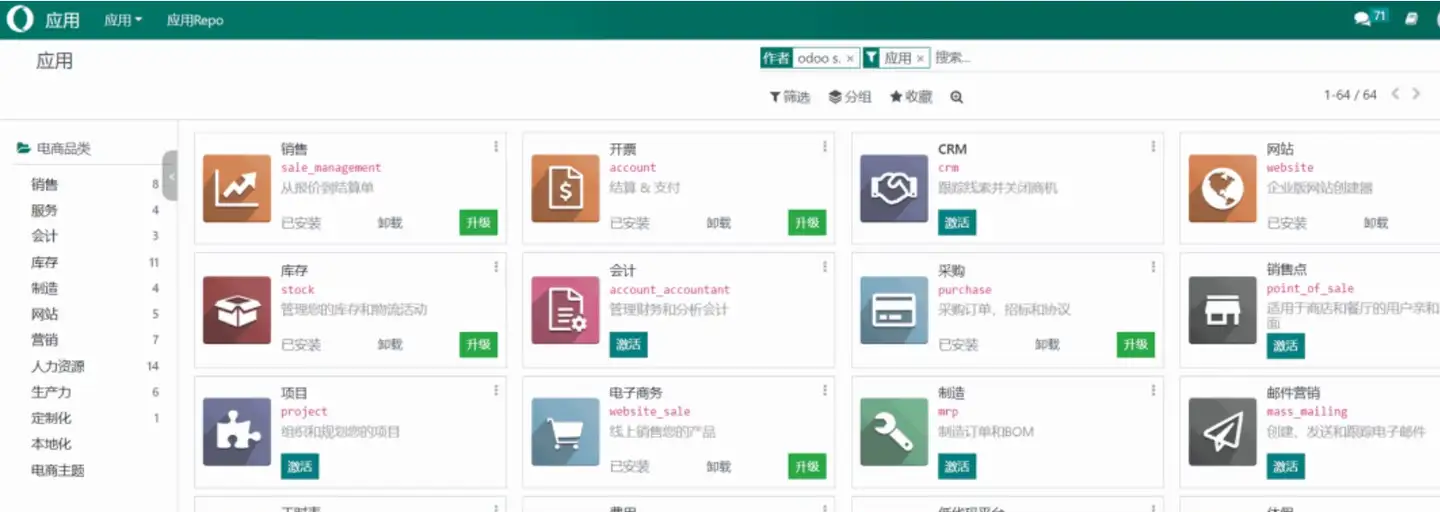
Task: Open the sale_management module chart icon
Action: [237, 188]
